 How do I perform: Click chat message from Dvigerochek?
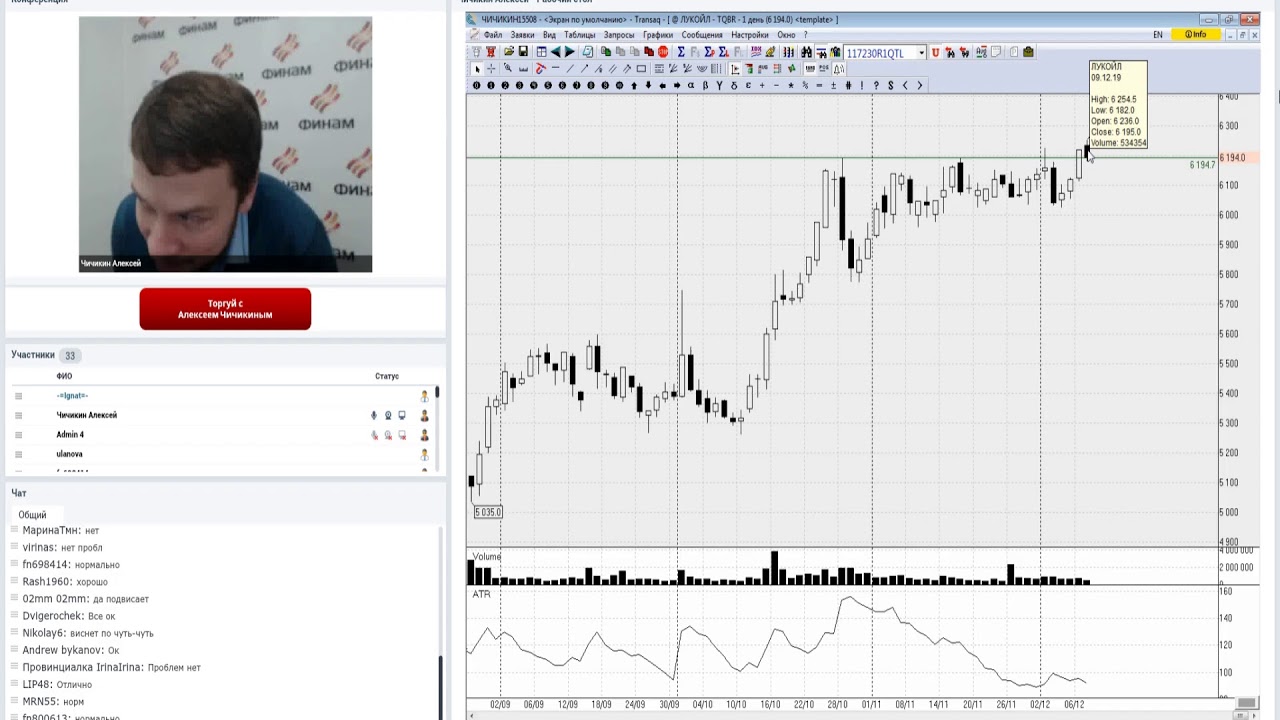[69, 616]
